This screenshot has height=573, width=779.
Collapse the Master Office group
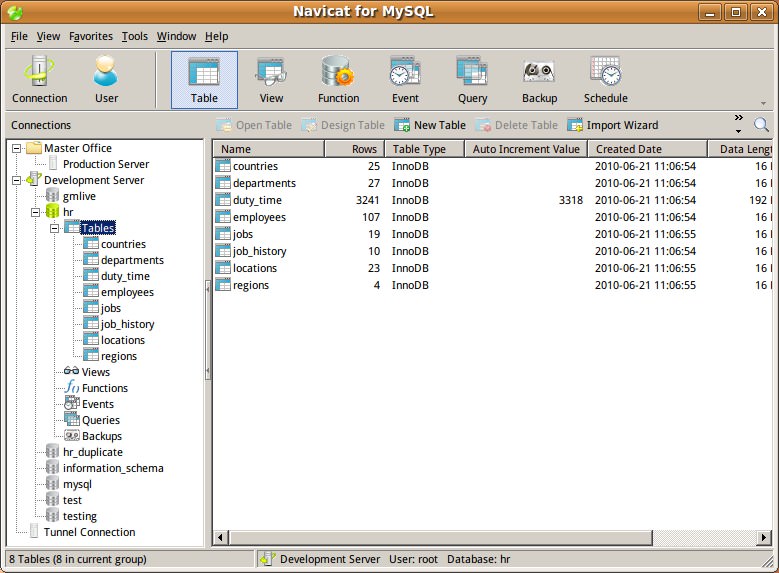pos(16,148)
